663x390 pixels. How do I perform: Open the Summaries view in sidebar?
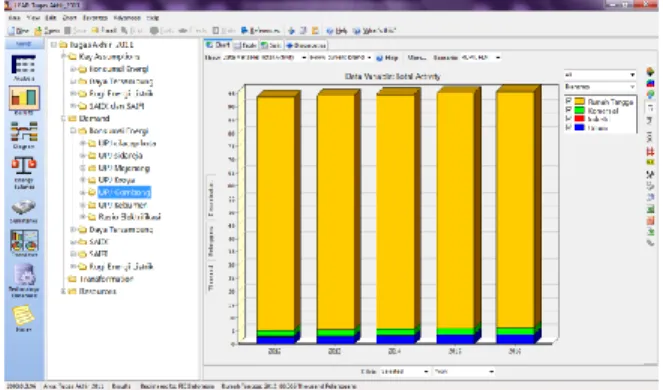click(24, 211)
